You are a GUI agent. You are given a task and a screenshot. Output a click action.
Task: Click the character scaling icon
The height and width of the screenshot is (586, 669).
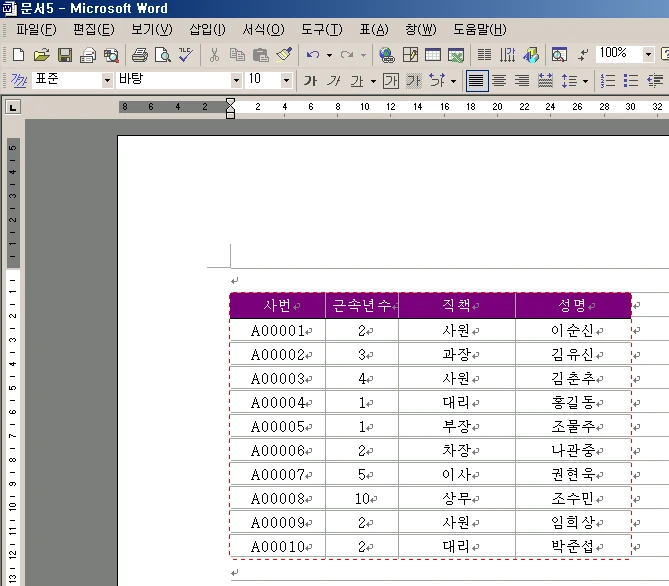pyautogui.click(x=437, y=80)
